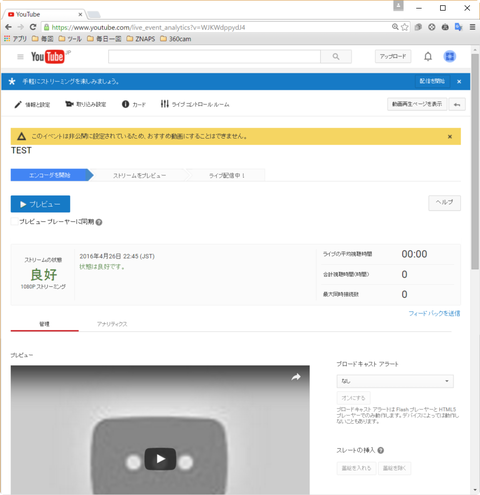Click the ヘルプ button
The height and width of the screenshot is (495, 480).
coord(444,203)
